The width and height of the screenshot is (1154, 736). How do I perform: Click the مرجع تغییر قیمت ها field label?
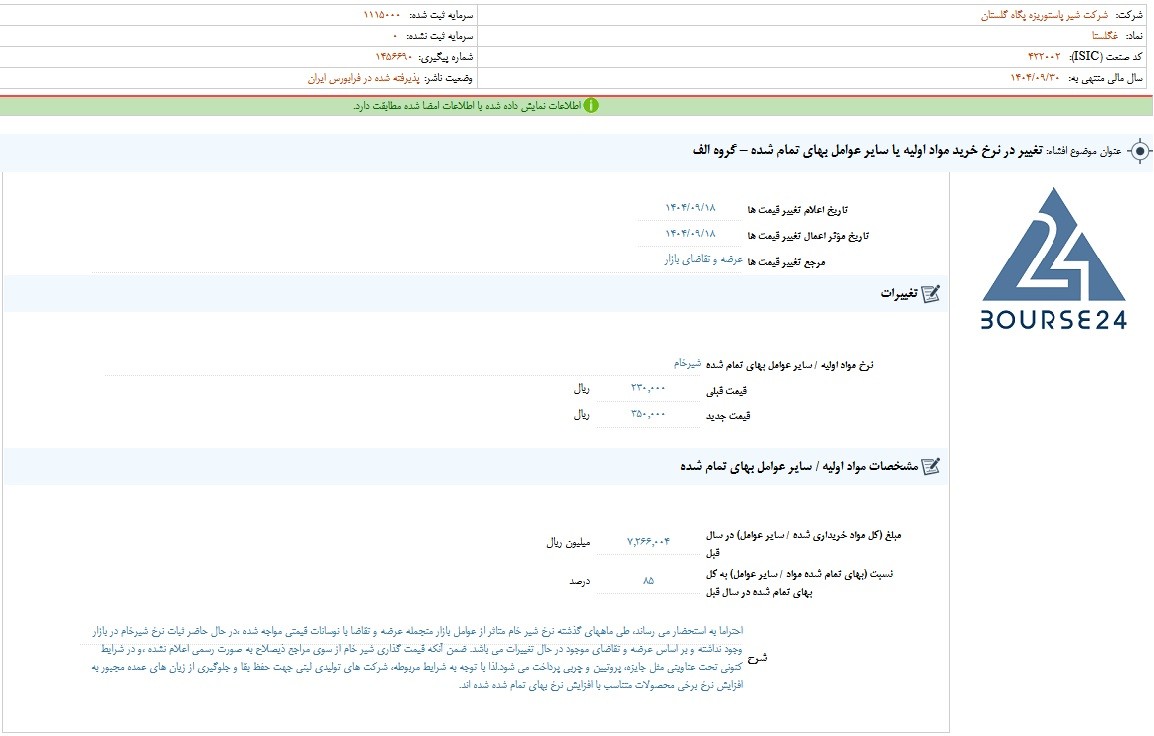787,262
